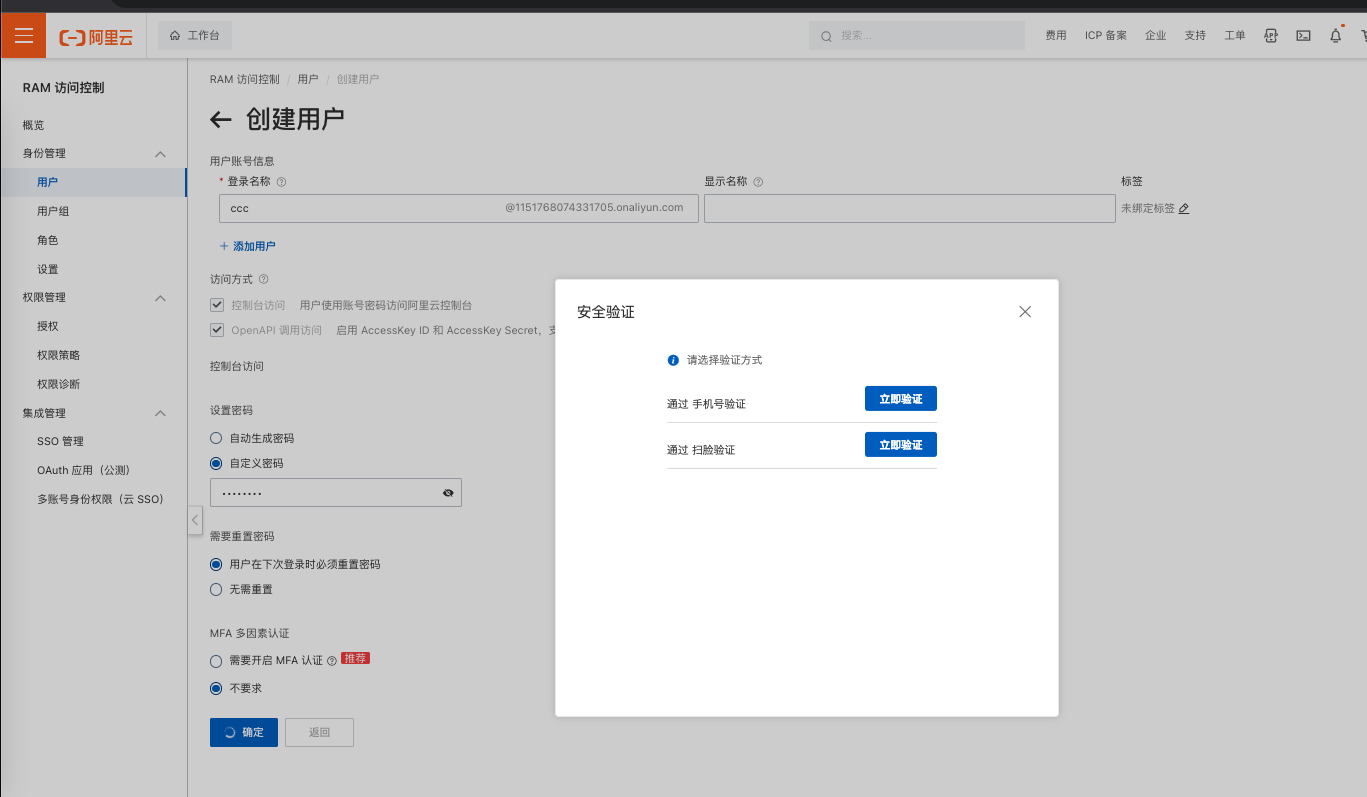Click 添加用户 link

[247, 246]
